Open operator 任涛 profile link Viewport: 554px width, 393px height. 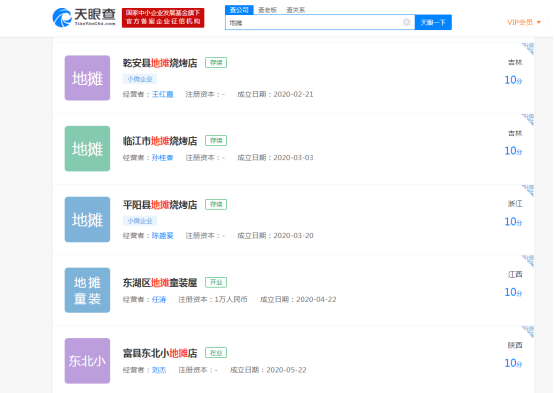tap(159, 299)
